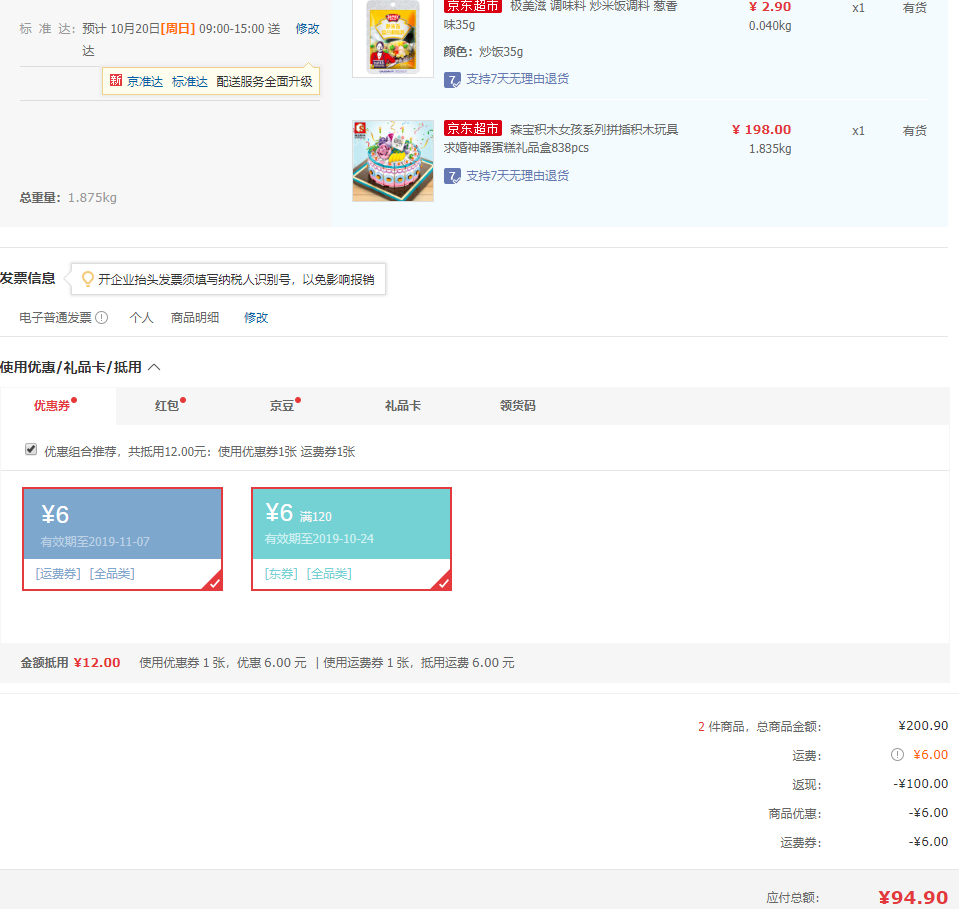959x909 pixels.
Task: Click the 京东超市 badge on seasoning item
Action: pos(473,6)
